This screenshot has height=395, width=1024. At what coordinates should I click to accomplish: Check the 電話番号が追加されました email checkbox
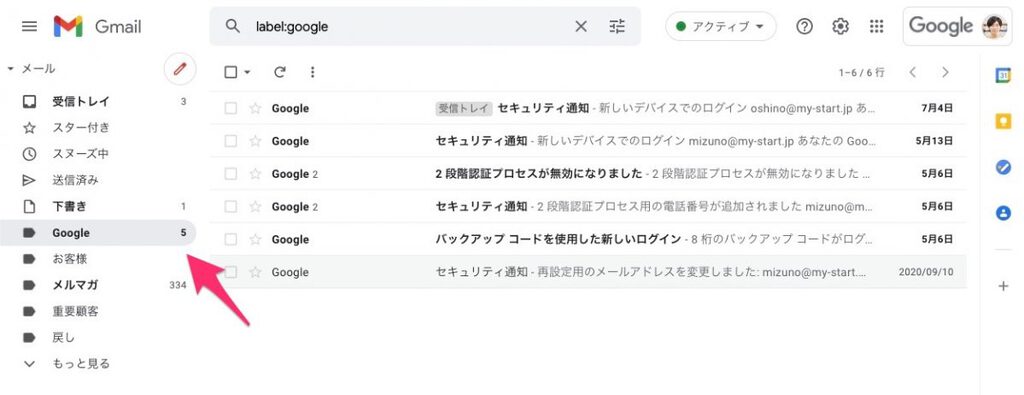[231, 206]
